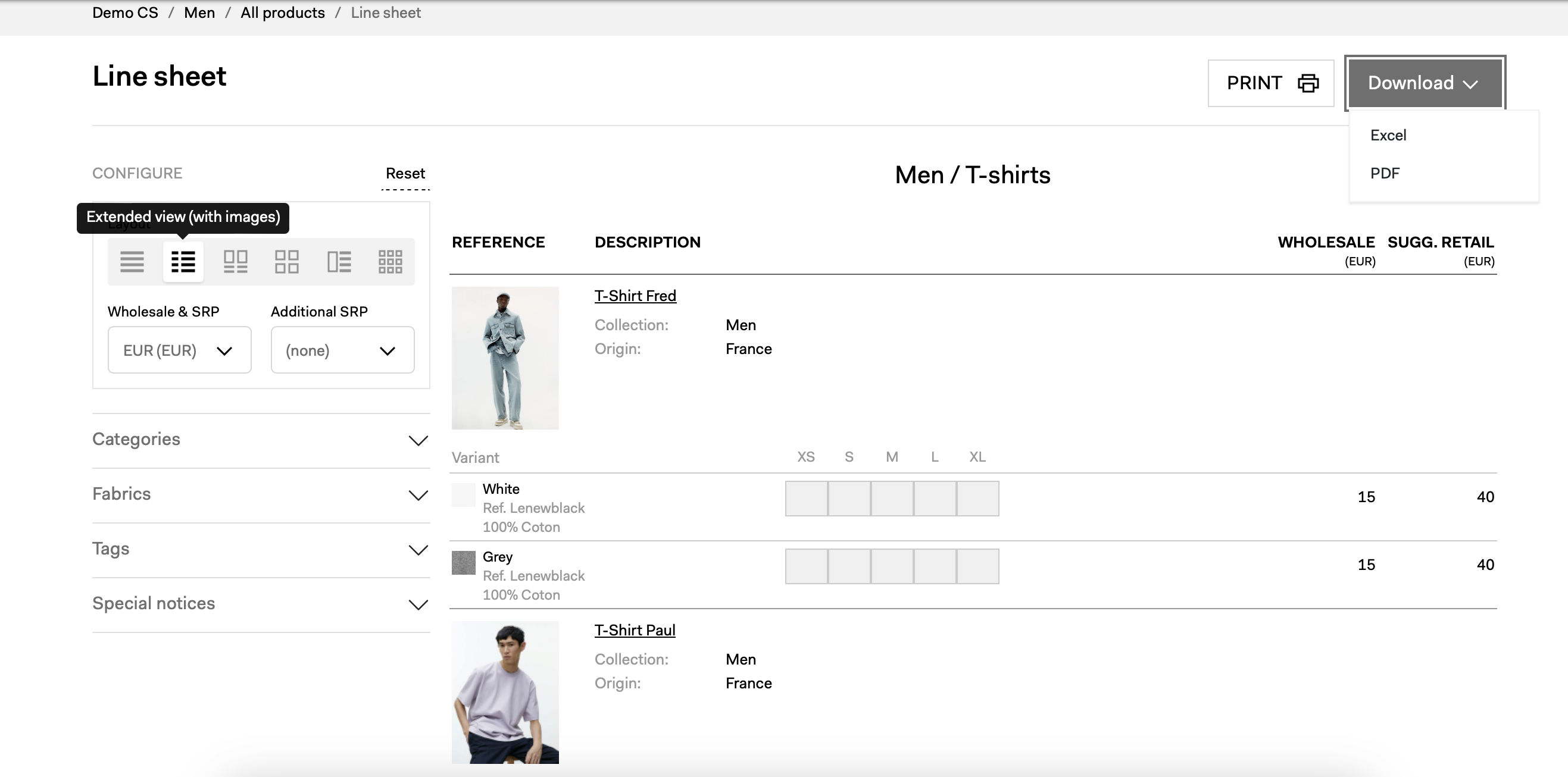Screen dimensions: 1568x777
Task: Choose the two-column cards with text layout
Action: (235, 262)
